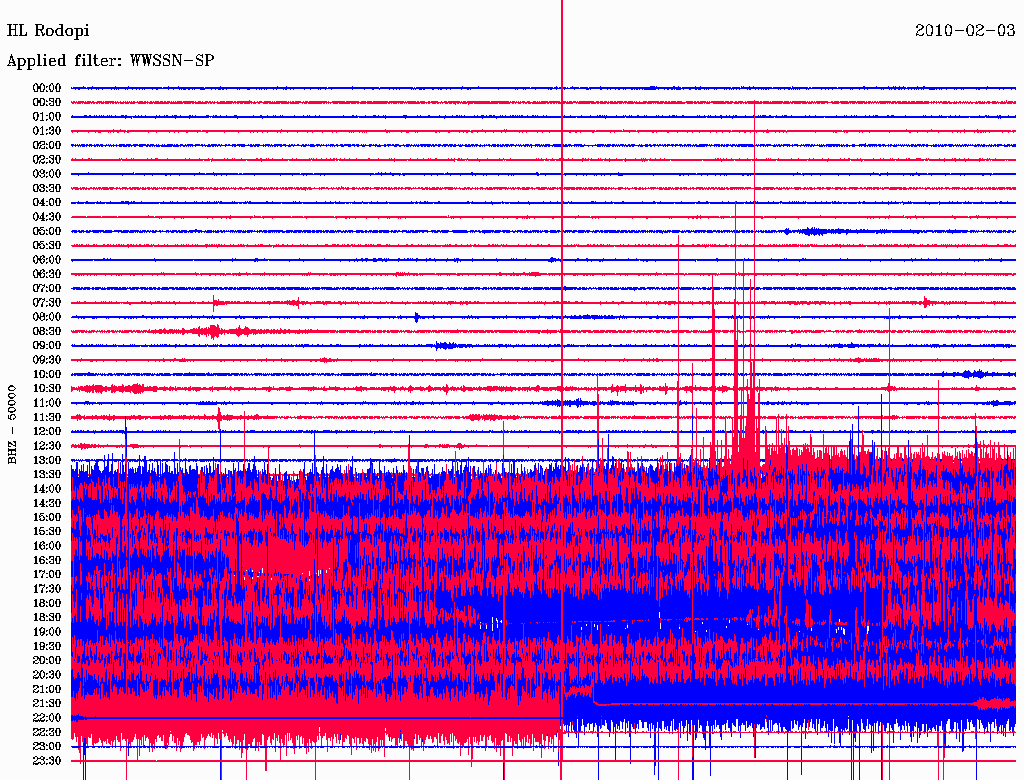The height and width of the screenshot is (780, 1024).
Task: Click the '11:30' time label
Action: [47, 417]
